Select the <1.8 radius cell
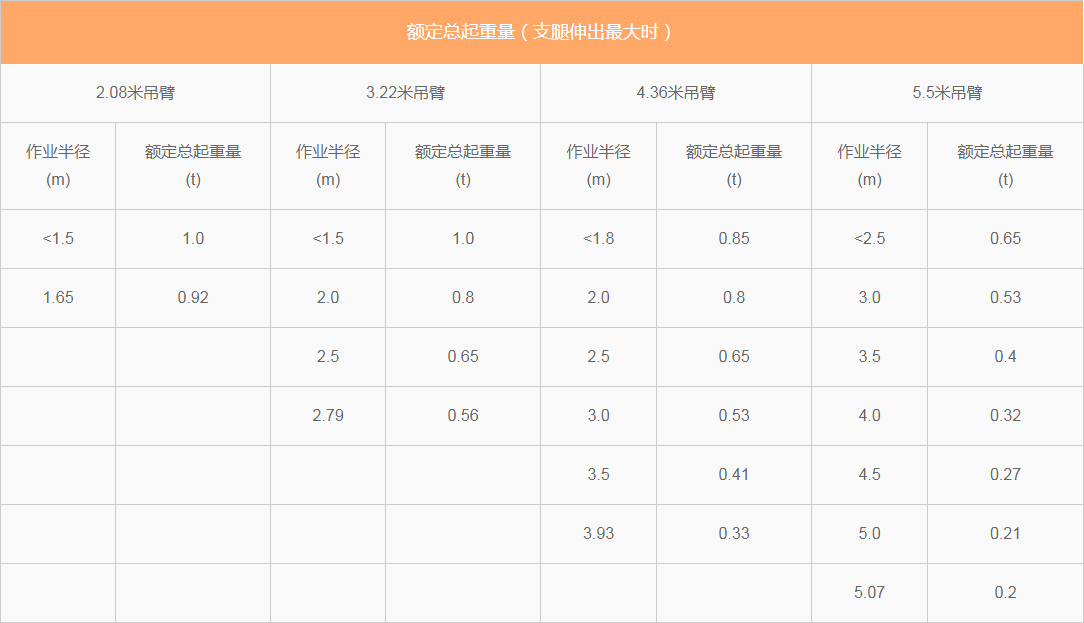This screenshot has width=1084, height=623. 598,238
